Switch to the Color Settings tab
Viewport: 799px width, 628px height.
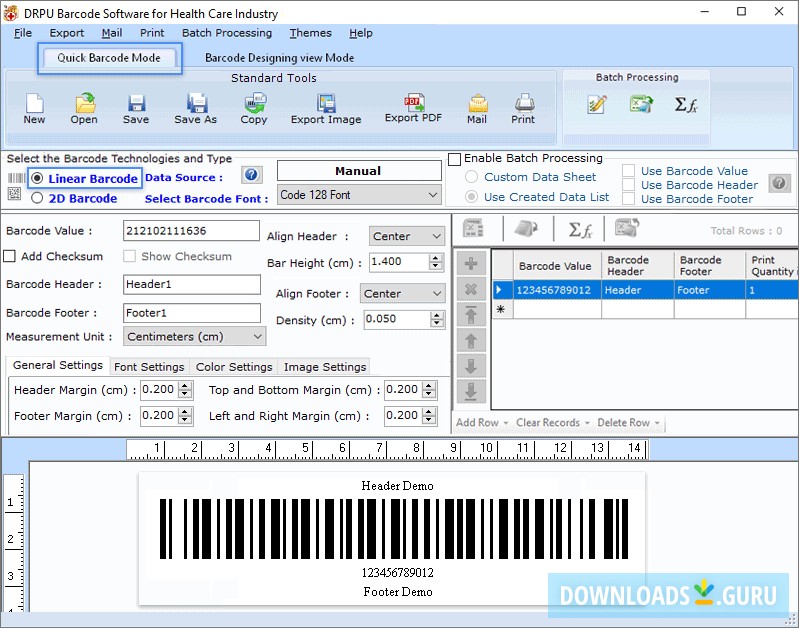click(x=234, y=367)
